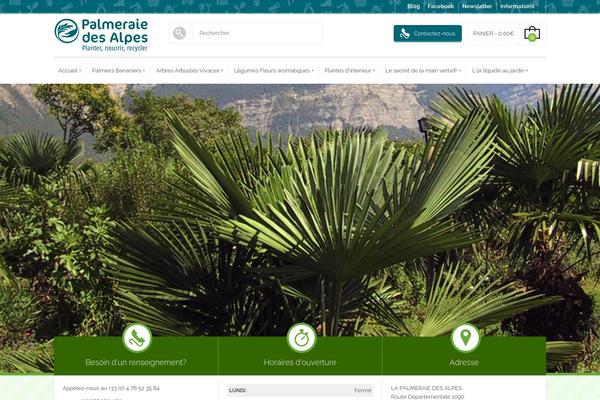
Task: Click the 'Horaires d'ouverture' heading
Action: pyautogui.click(x=300, y=362)
